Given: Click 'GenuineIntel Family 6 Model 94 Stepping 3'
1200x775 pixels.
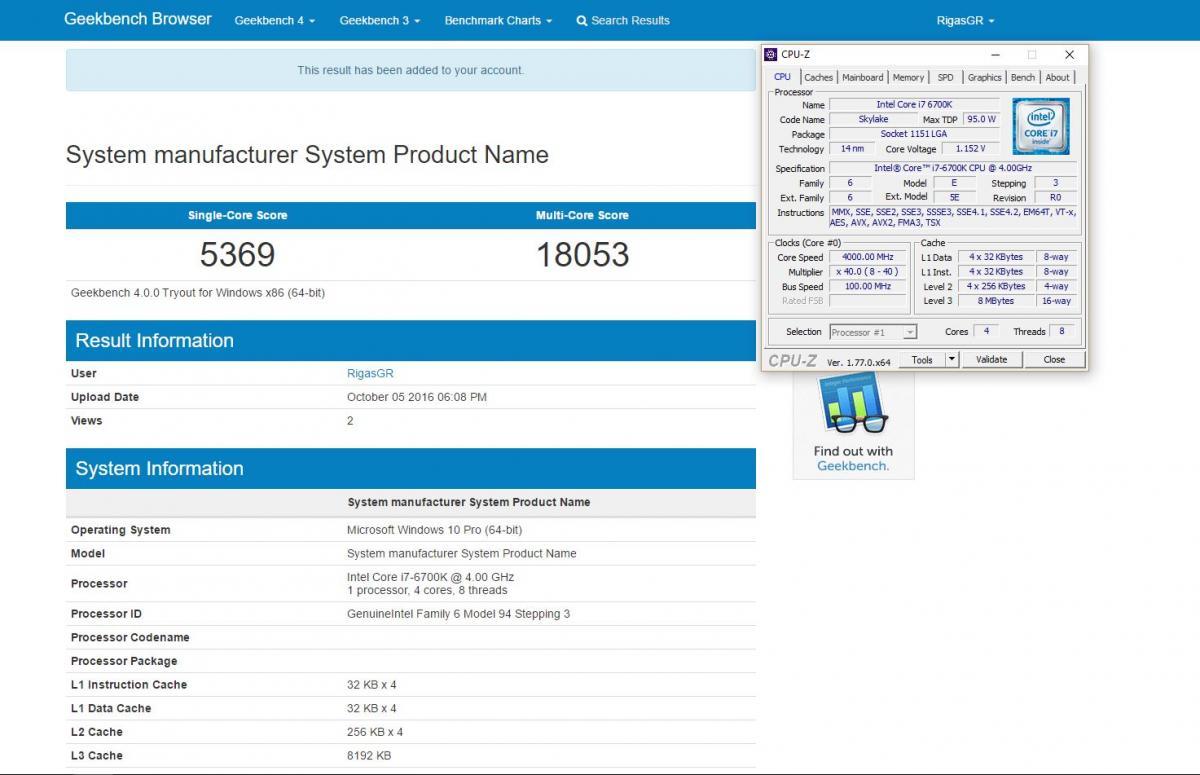Looking at the screenshot, I should [x=458, y=614].
